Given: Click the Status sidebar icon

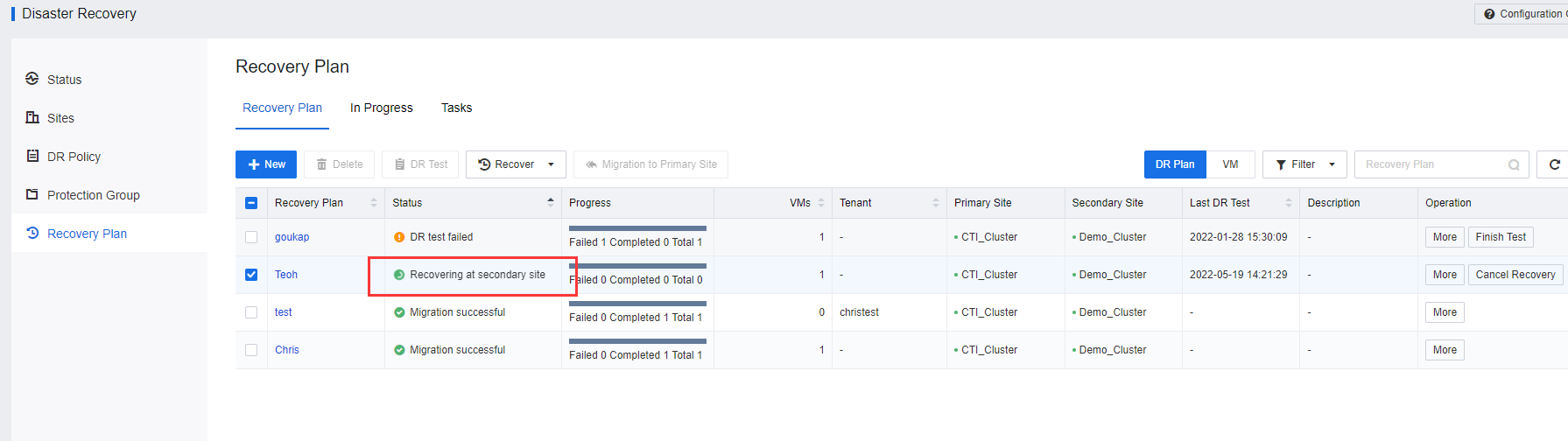Looking at the screenshot, I should tap(32, 79).
